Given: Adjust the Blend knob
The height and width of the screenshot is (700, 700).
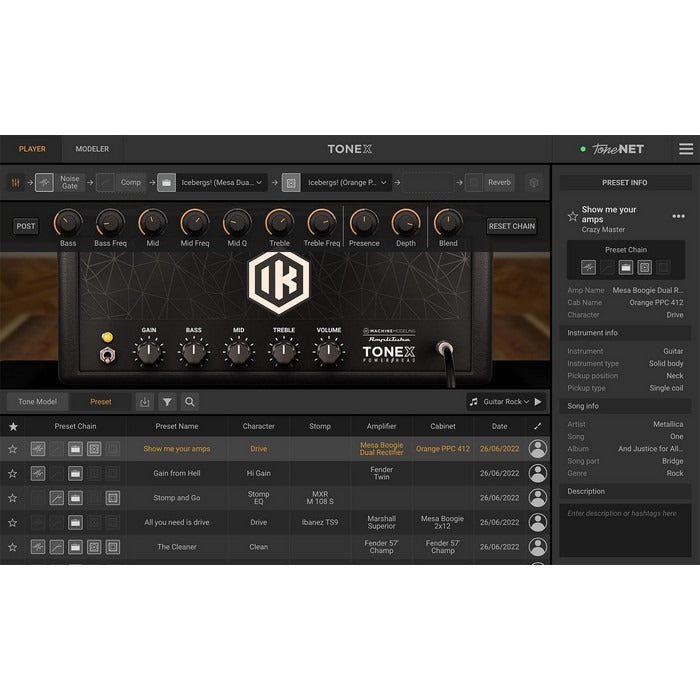Looking at the screenshot, I should (448, 223).
